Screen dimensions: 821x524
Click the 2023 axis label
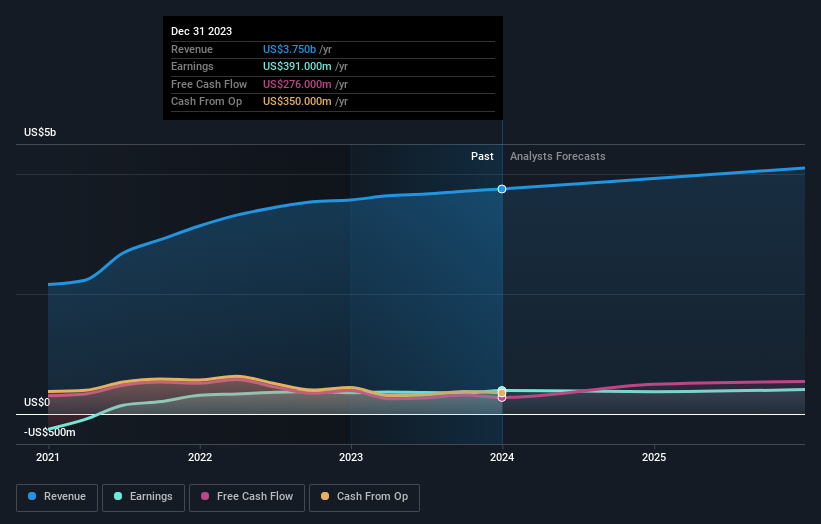point(351,458)
